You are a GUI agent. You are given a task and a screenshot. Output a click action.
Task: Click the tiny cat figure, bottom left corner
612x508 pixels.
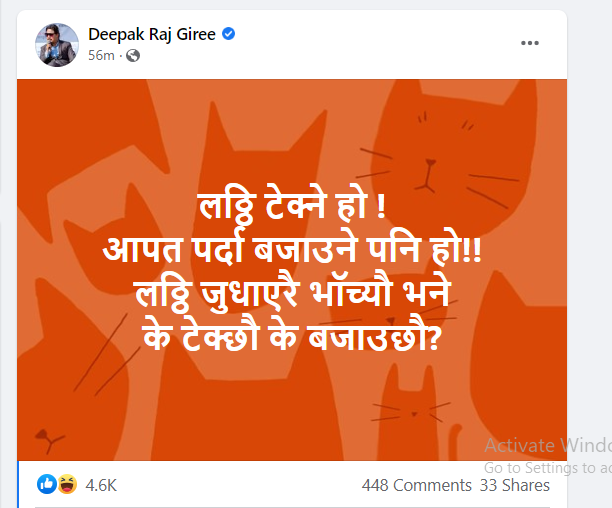pyautogui.click(x=45, y=436)
